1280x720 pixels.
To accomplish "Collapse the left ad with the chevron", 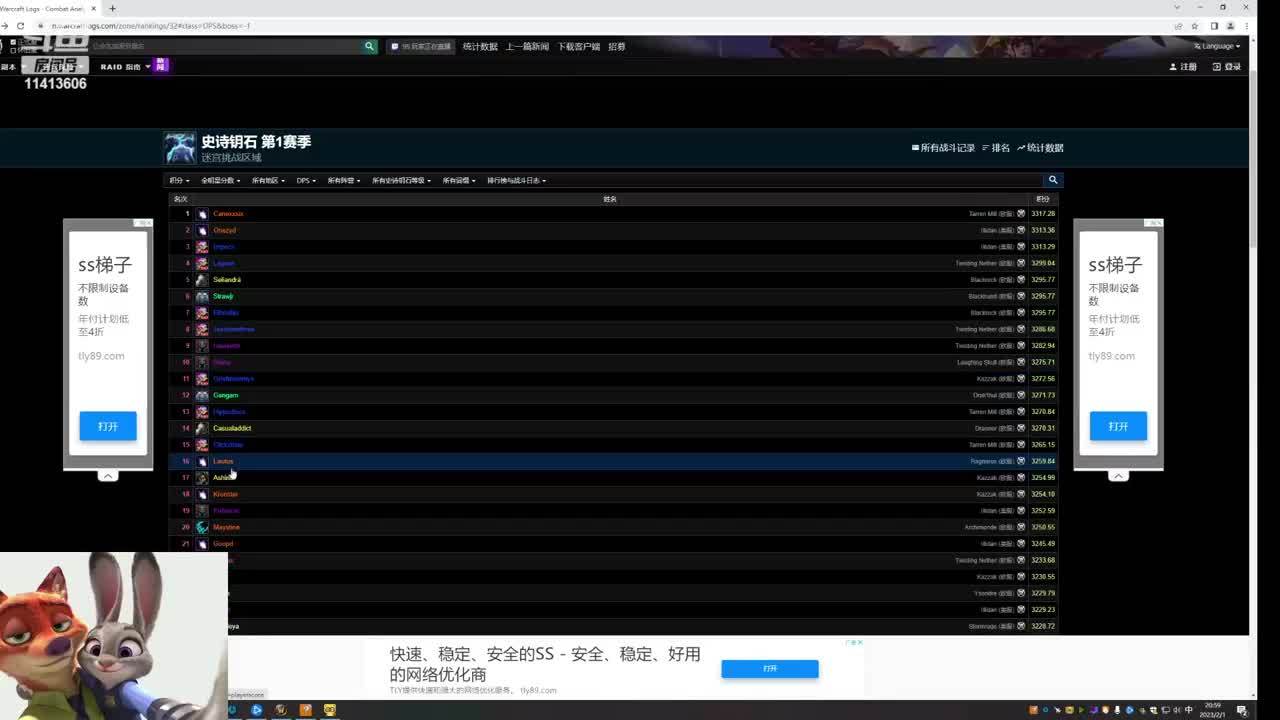I will pyautogui.click(x=108, y=476).
